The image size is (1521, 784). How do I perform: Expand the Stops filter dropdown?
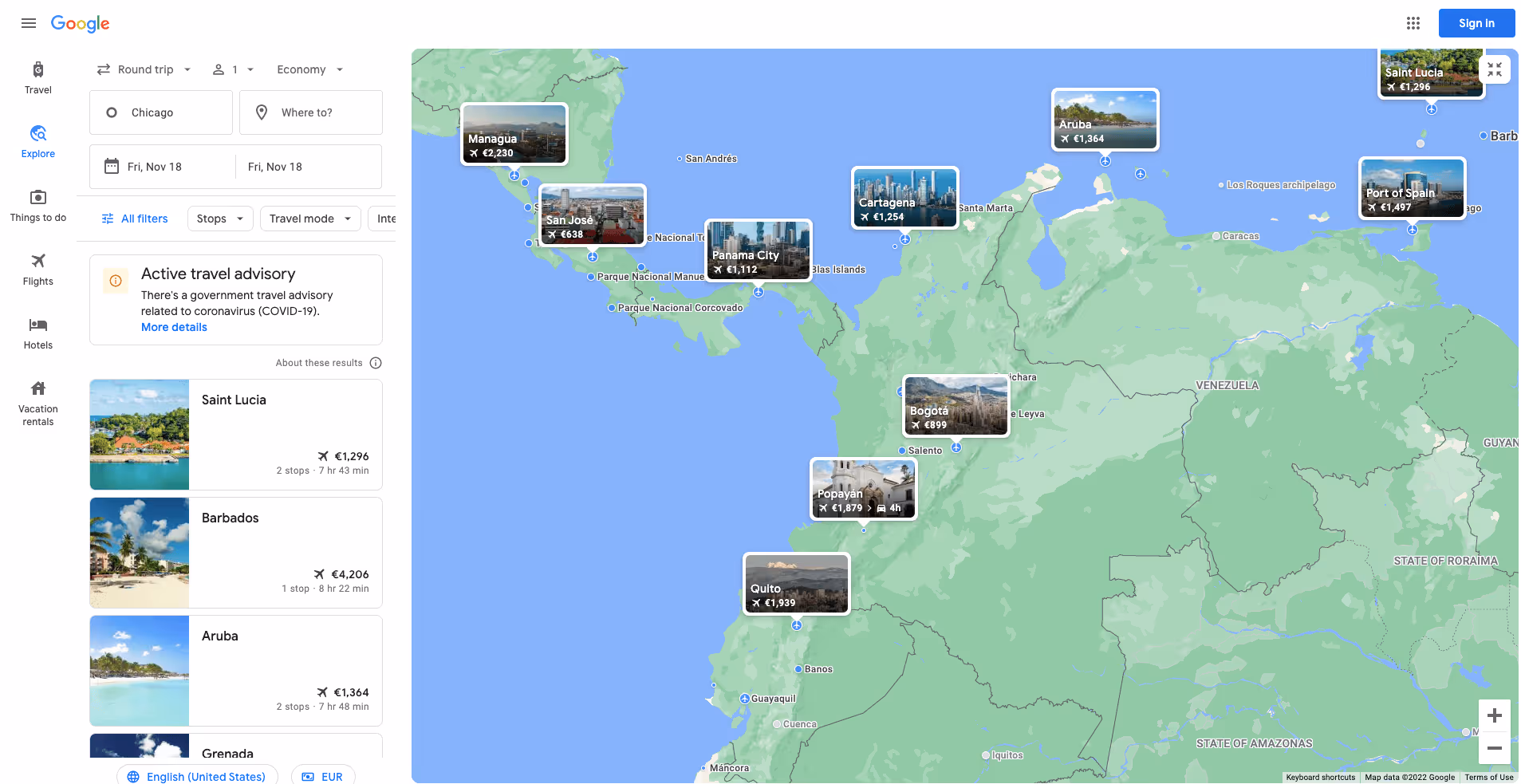(220, 219)
